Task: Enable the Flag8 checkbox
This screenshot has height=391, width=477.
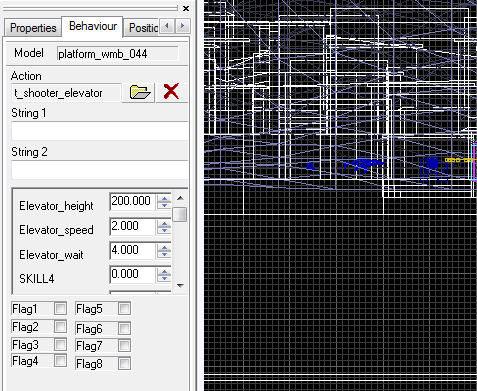Action: point(124,363)
